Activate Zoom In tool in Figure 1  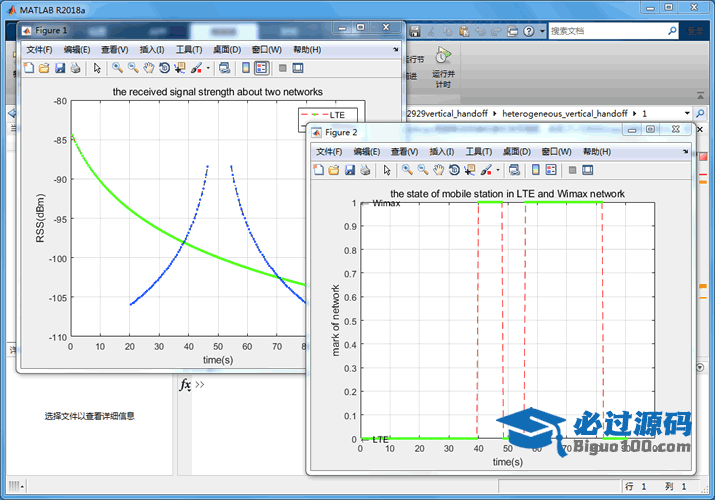(118, 68)
